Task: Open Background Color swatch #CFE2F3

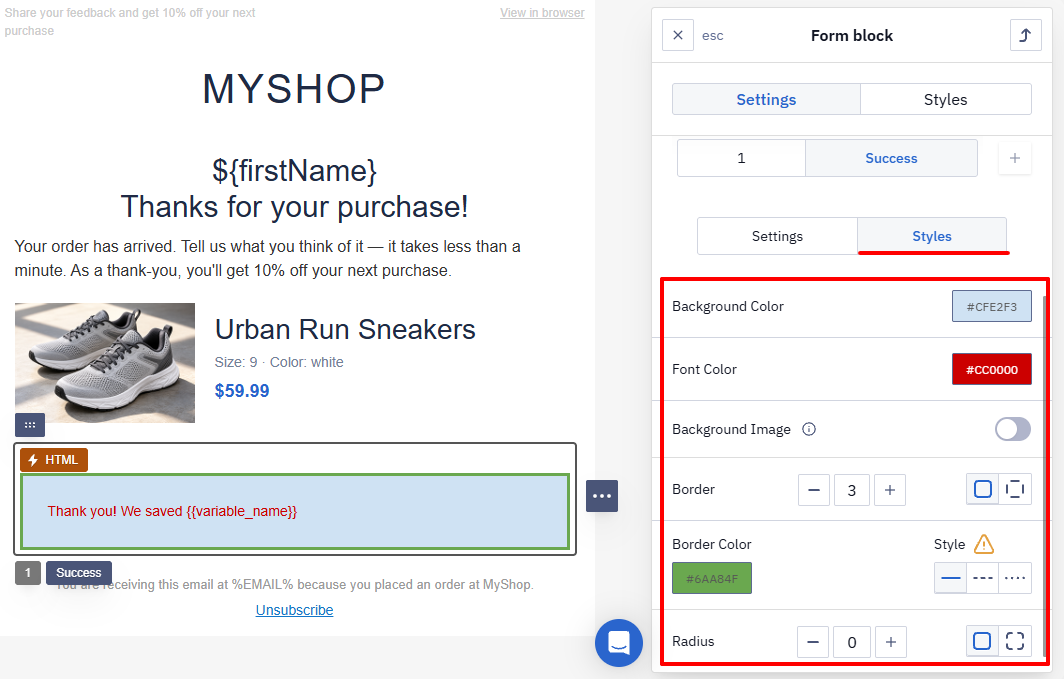Action: pyautogui.click(x=991, y=307)
